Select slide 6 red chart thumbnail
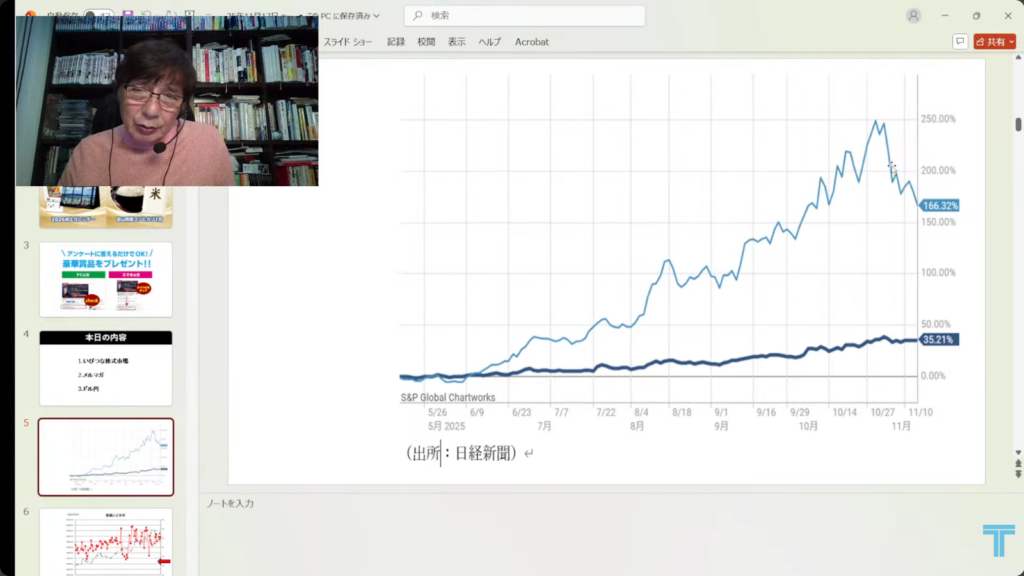1024x576 pixels. [106, 542]
